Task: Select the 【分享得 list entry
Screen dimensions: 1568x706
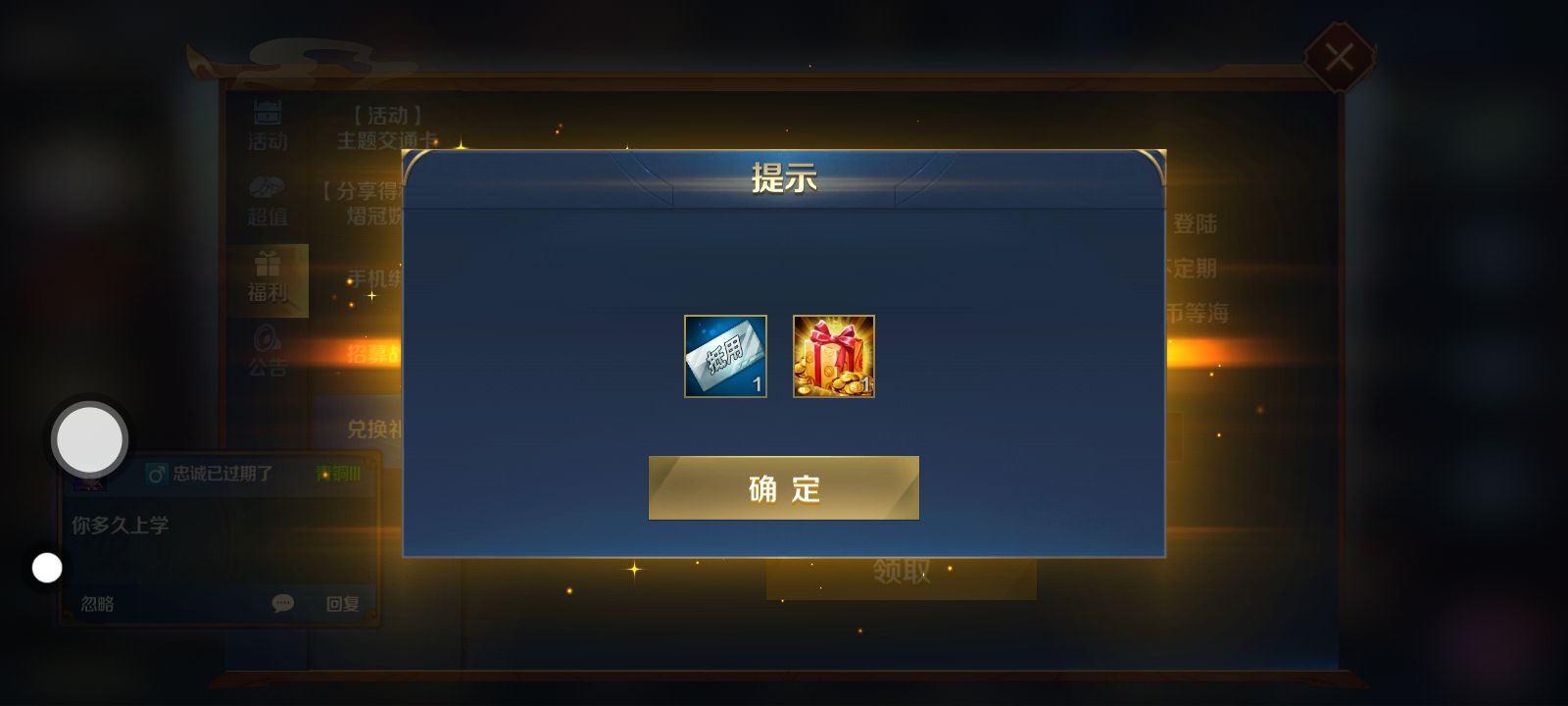Action: [x=365, y=203]
